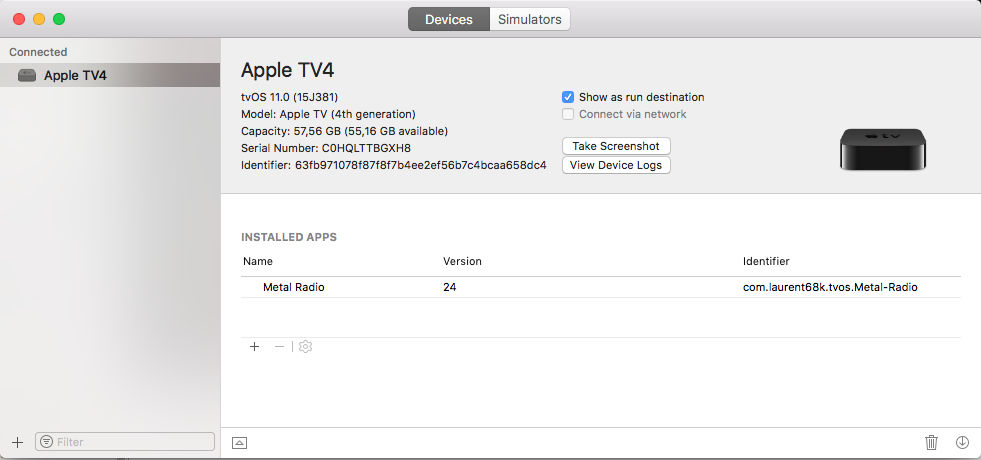Click Model: Apple TV (4th generation) text
981x460 pixels.
click(x=328, y=114)
